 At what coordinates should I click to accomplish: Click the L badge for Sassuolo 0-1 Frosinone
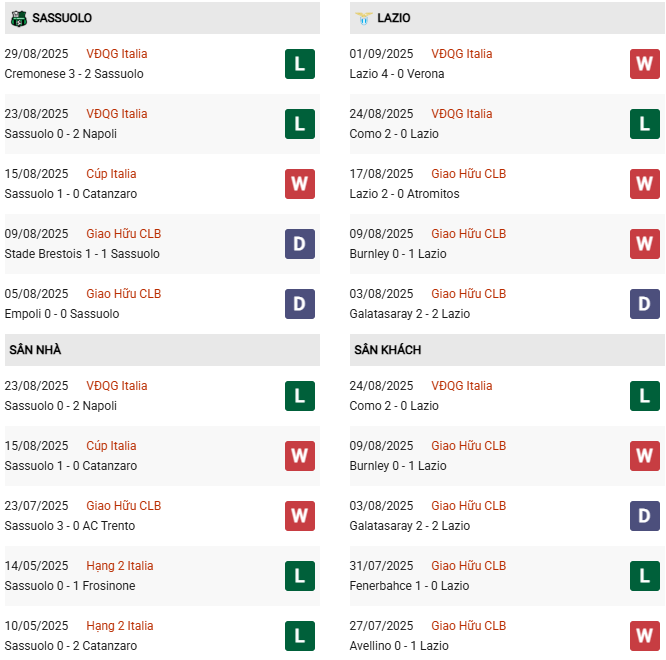coord(300,576)
